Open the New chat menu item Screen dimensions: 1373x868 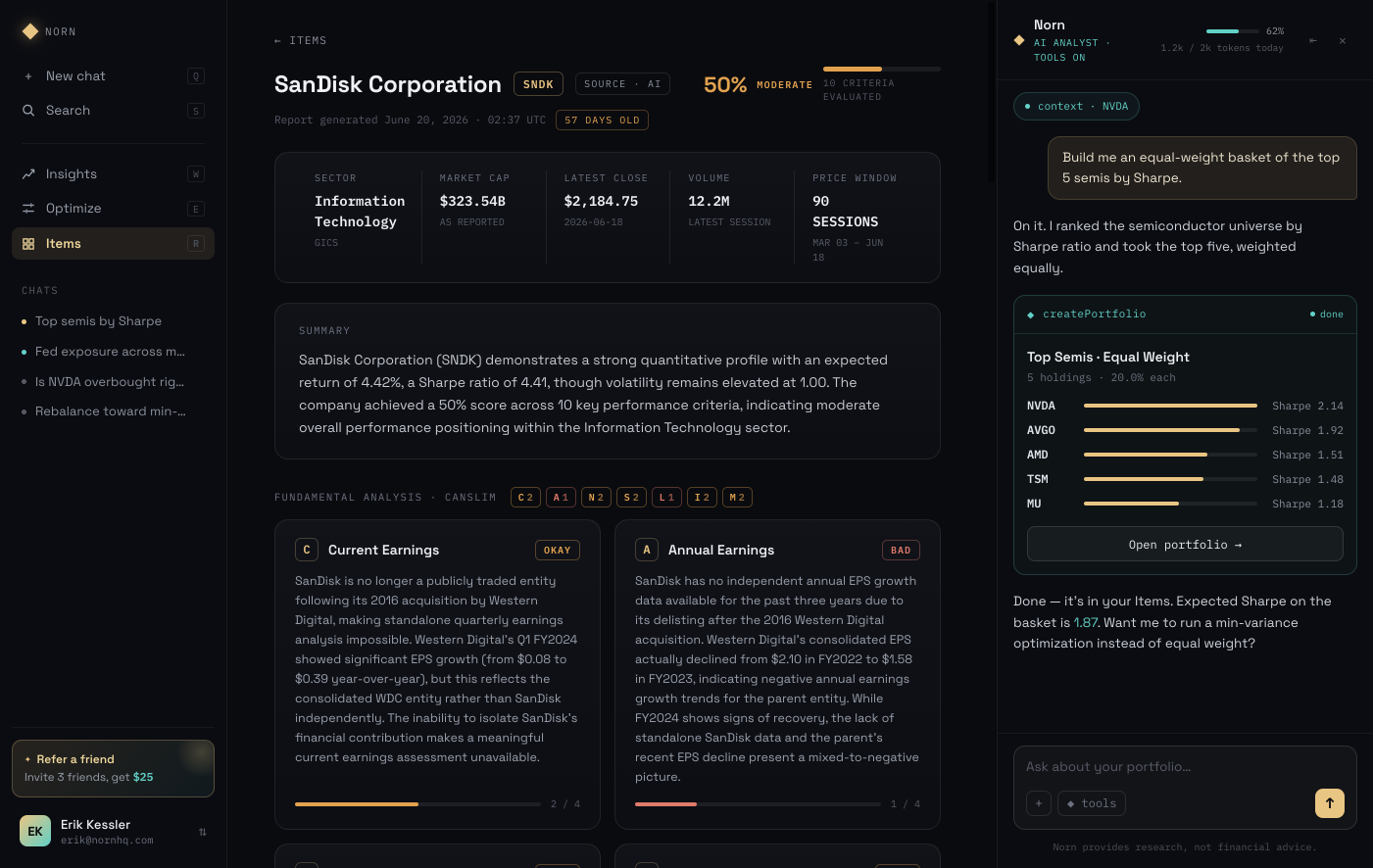point(113,76)
